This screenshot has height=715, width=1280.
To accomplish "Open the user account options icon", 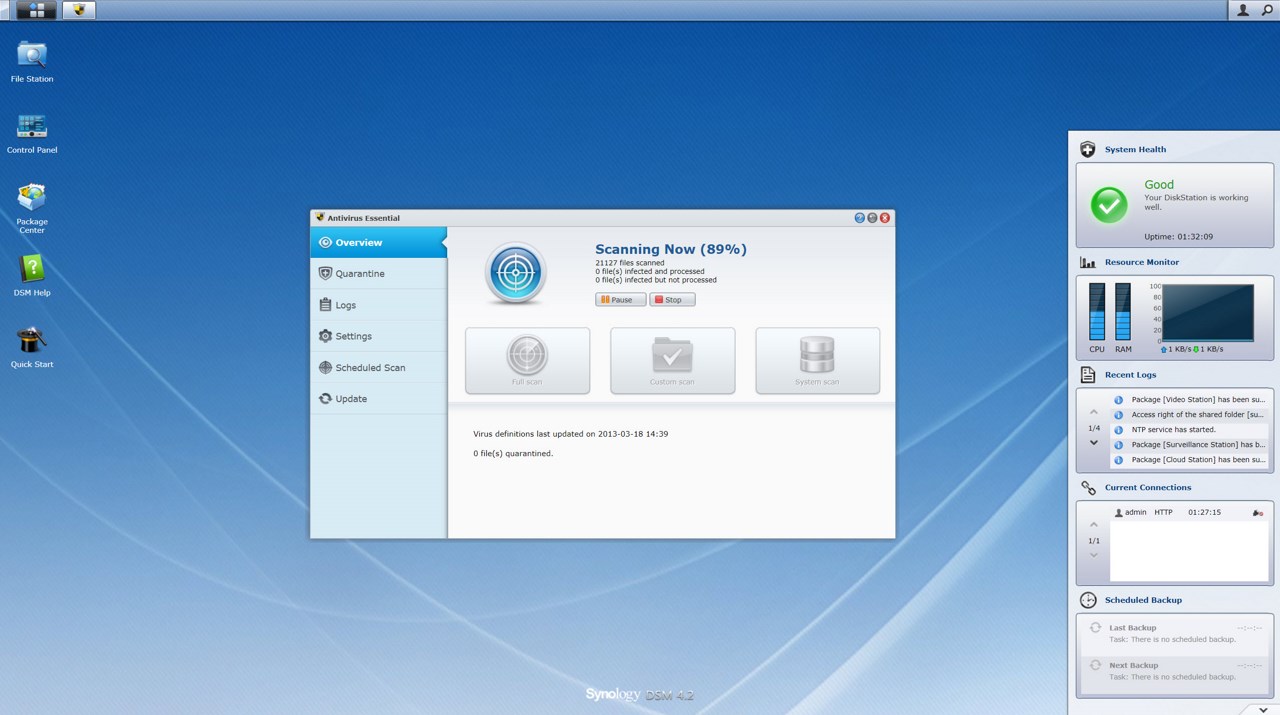I will (1243, 10).
